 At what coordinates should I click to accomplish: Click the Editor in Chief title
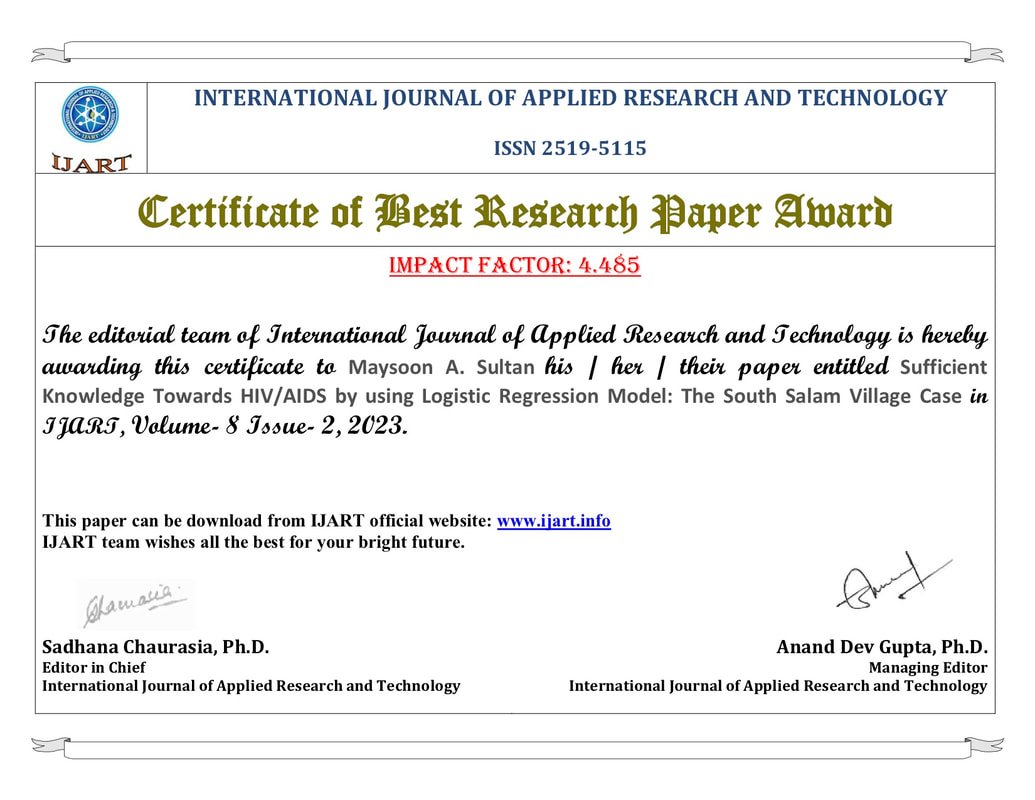point(94,667)
